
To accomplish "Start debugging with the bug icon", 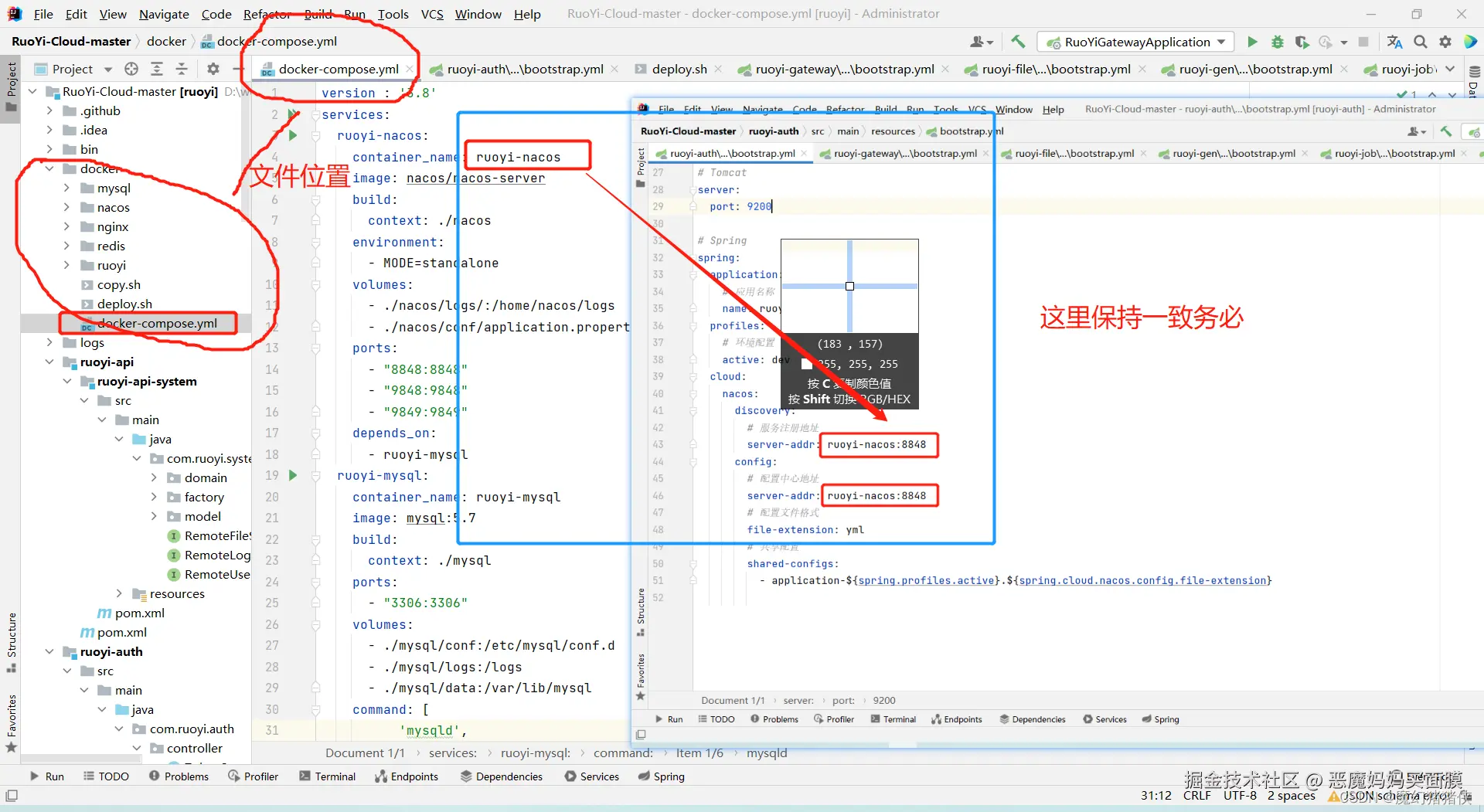I will point(1278,42).
